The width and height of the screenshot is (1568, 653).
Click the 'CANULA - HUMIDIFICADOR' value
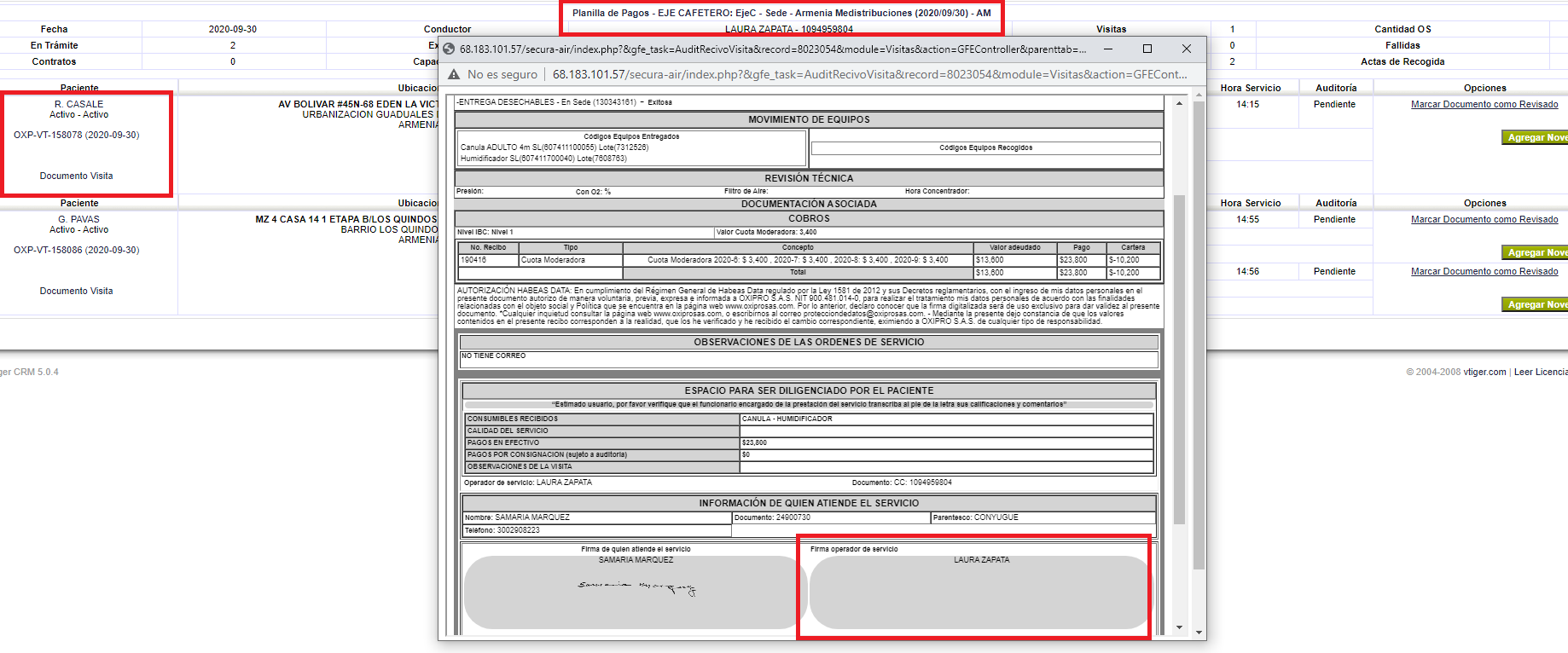click(x=787, y=419)
